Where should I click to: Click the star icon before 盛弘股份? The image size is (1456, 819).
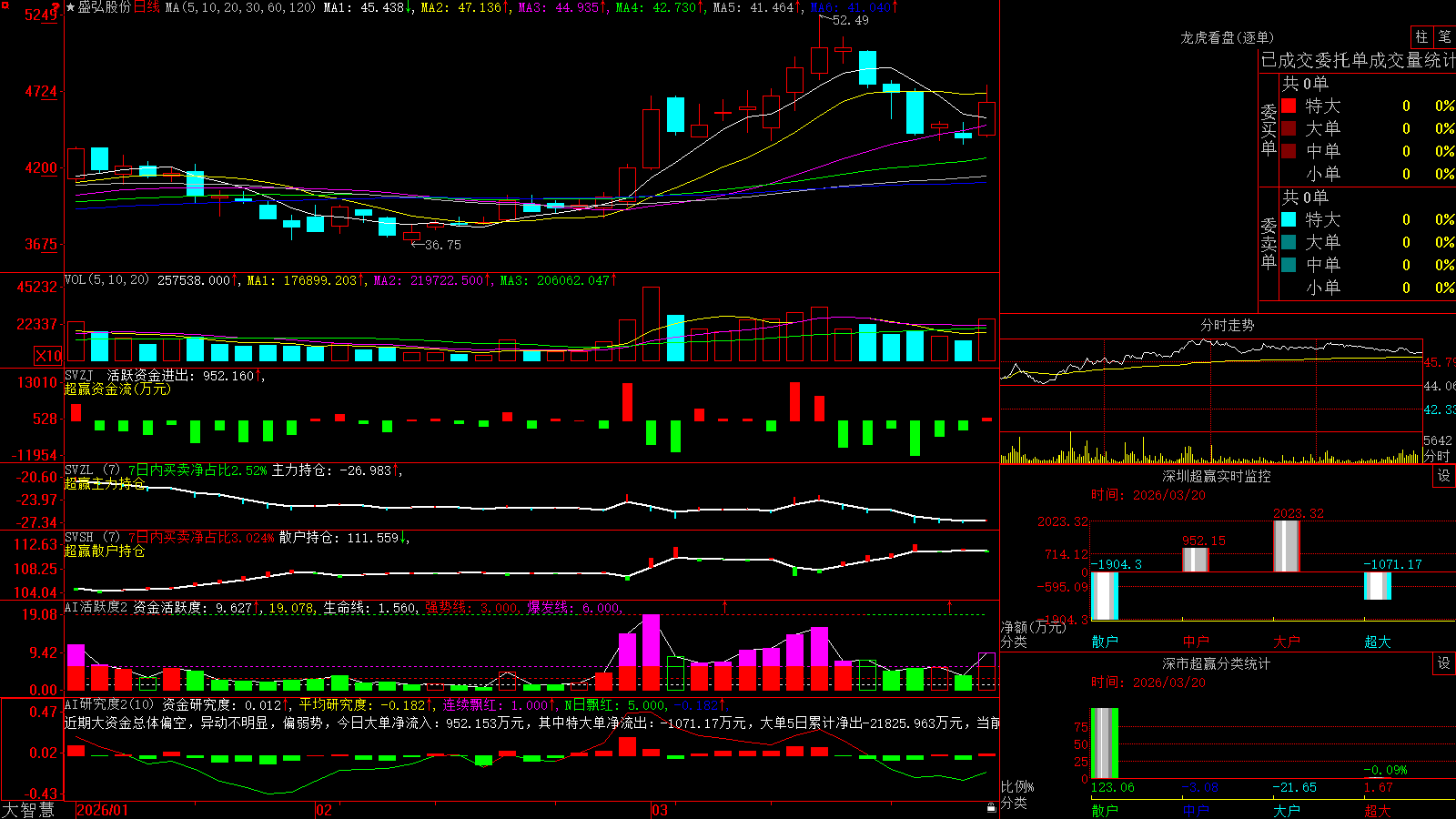tap(70, 7)
